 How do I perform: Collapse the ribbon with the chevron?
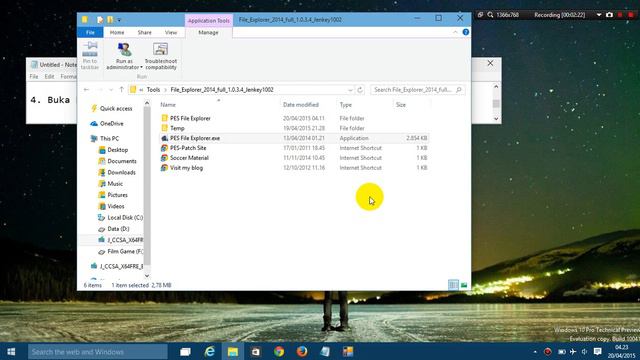pyautogui.click(x=455, y=32)
